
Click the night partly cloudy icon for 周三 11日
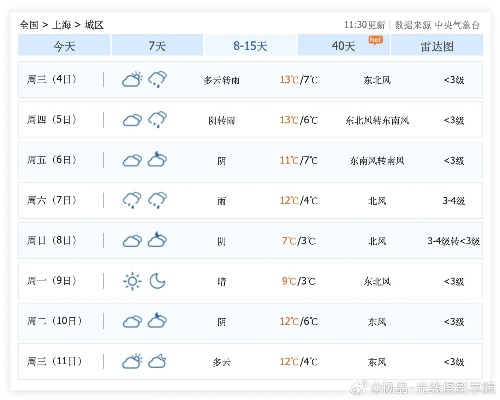coord(157,361)
